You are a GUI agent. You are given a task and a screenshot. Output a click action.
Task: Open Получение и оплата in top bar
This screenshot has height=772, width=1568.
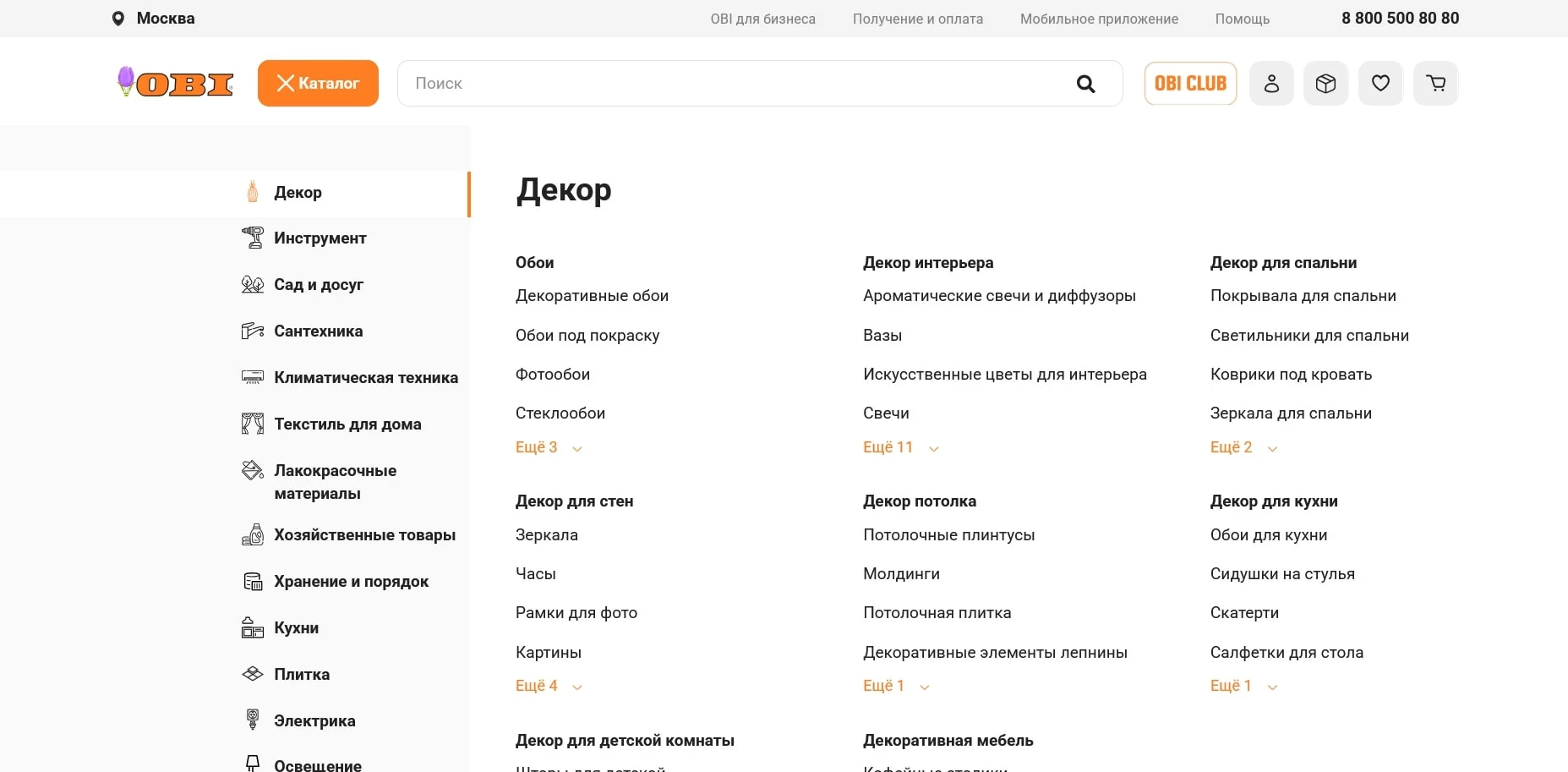[917, 19]
